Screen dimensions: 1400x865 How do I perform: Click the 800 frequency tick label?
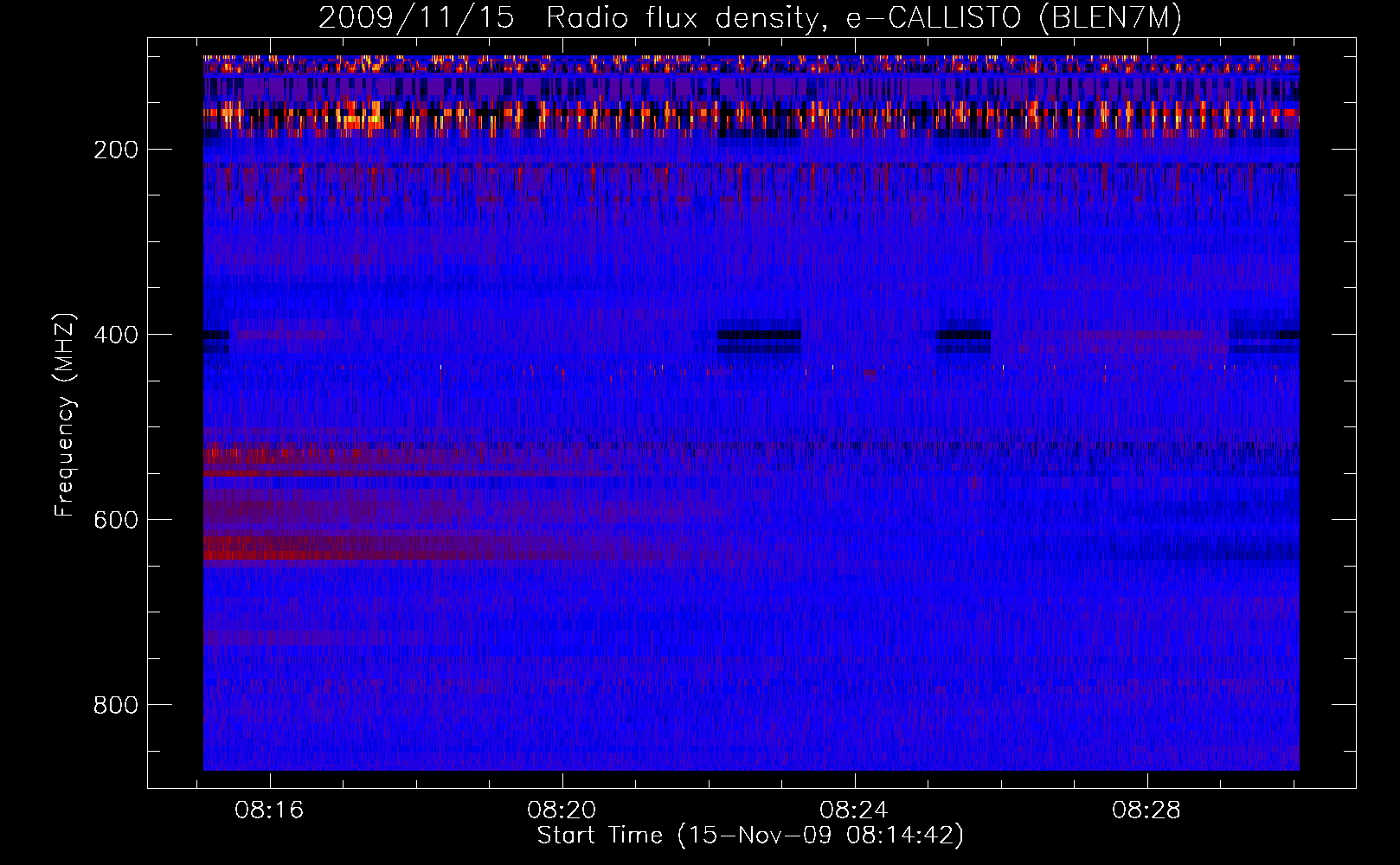click(x=116, y=705)
